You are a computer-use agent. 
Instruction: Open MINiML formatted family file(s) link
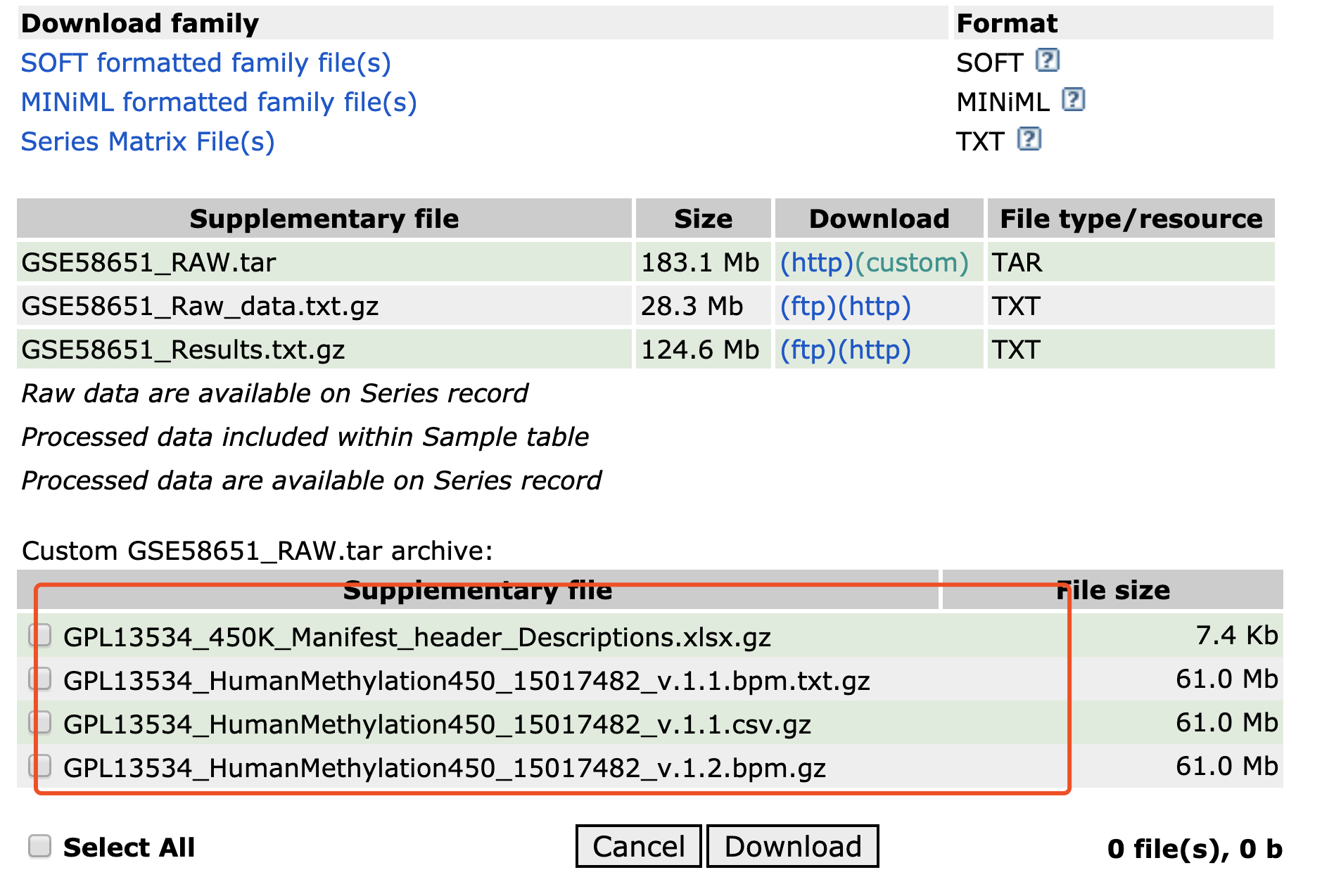(x=219, y=102)
